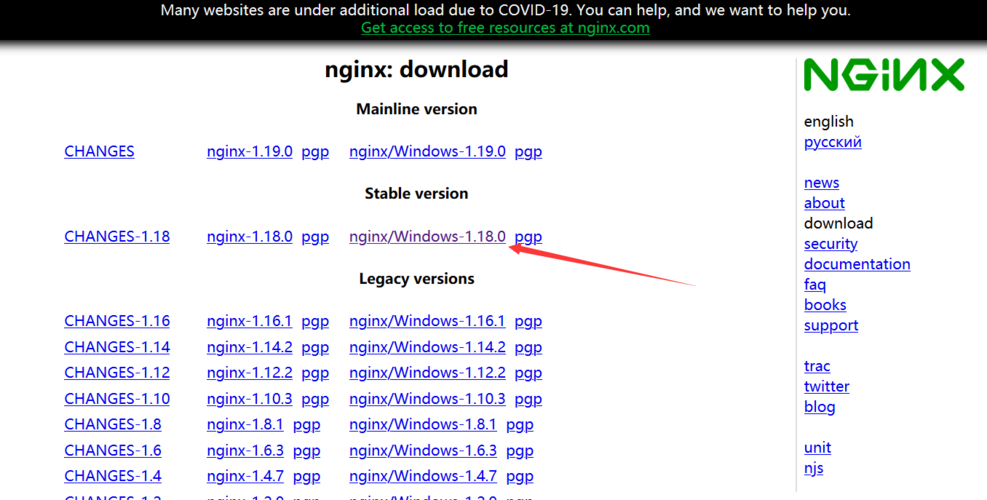Open CHANGES-1.16 link

[x=117, y=321]
